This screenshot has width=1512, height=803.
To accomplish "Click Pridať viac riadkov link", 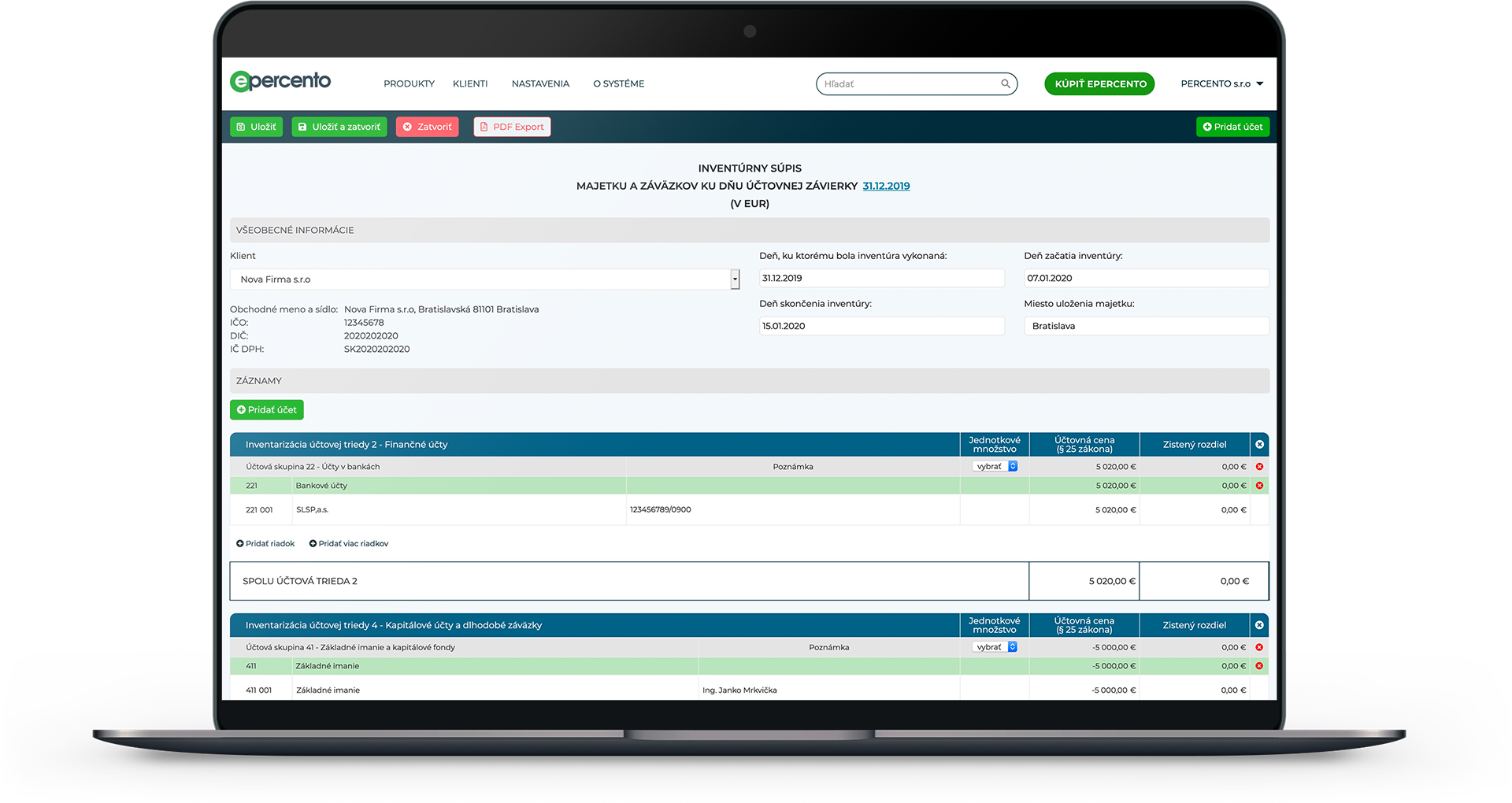I will pos(349,544).
